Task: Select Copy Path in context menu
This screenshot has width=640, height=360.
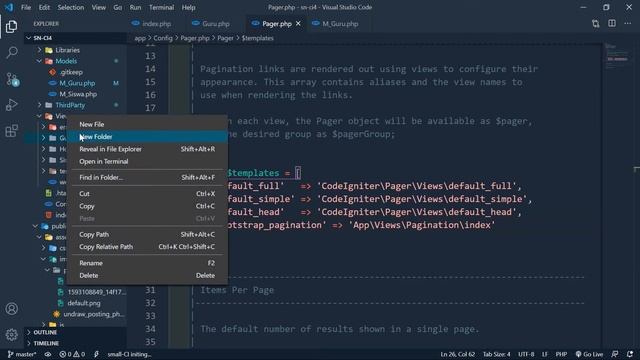Action: click(x=147, y=234)
